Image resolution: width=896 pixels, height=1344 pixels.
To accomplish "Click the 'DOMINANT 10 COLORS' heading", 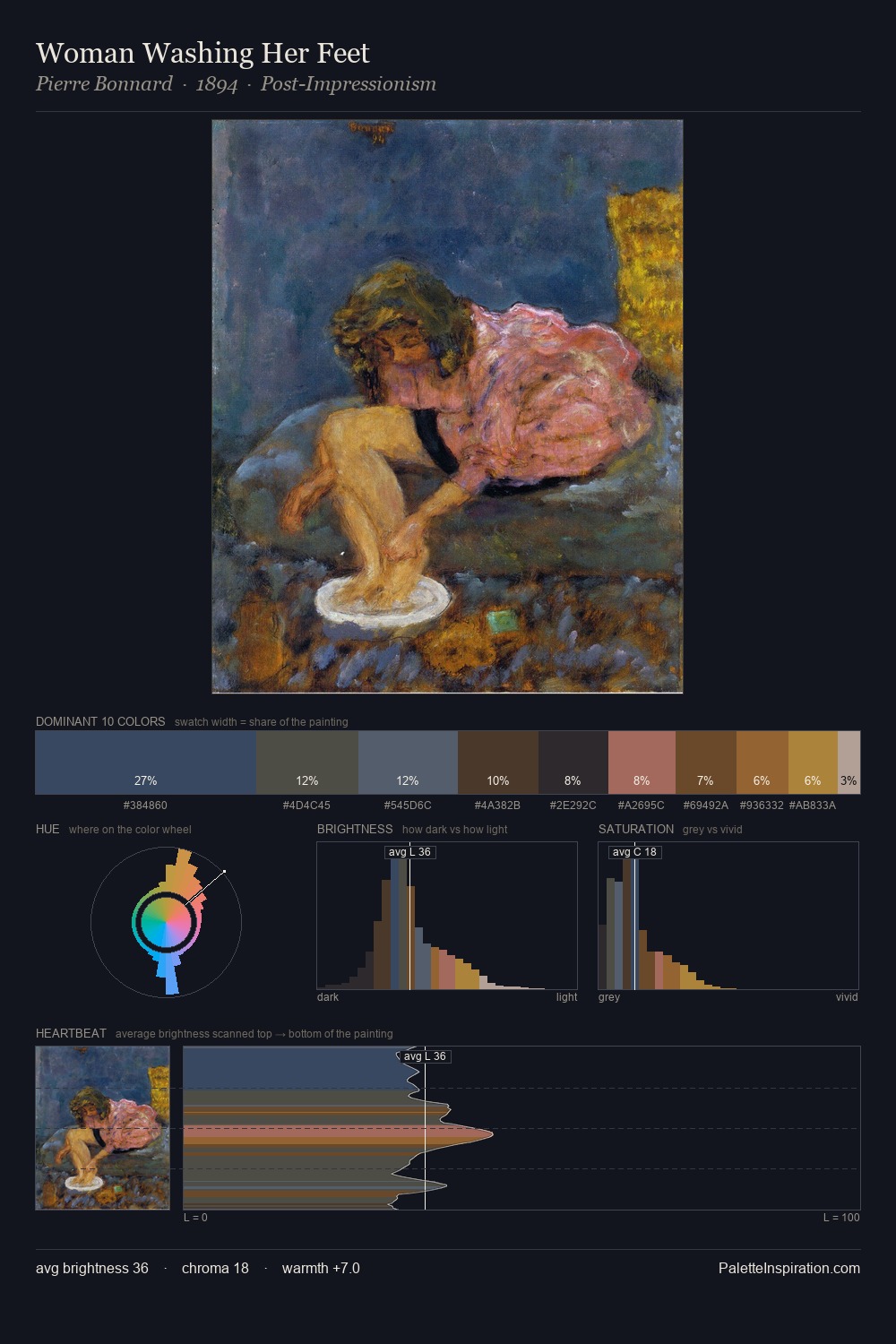I will click(100, 721).
